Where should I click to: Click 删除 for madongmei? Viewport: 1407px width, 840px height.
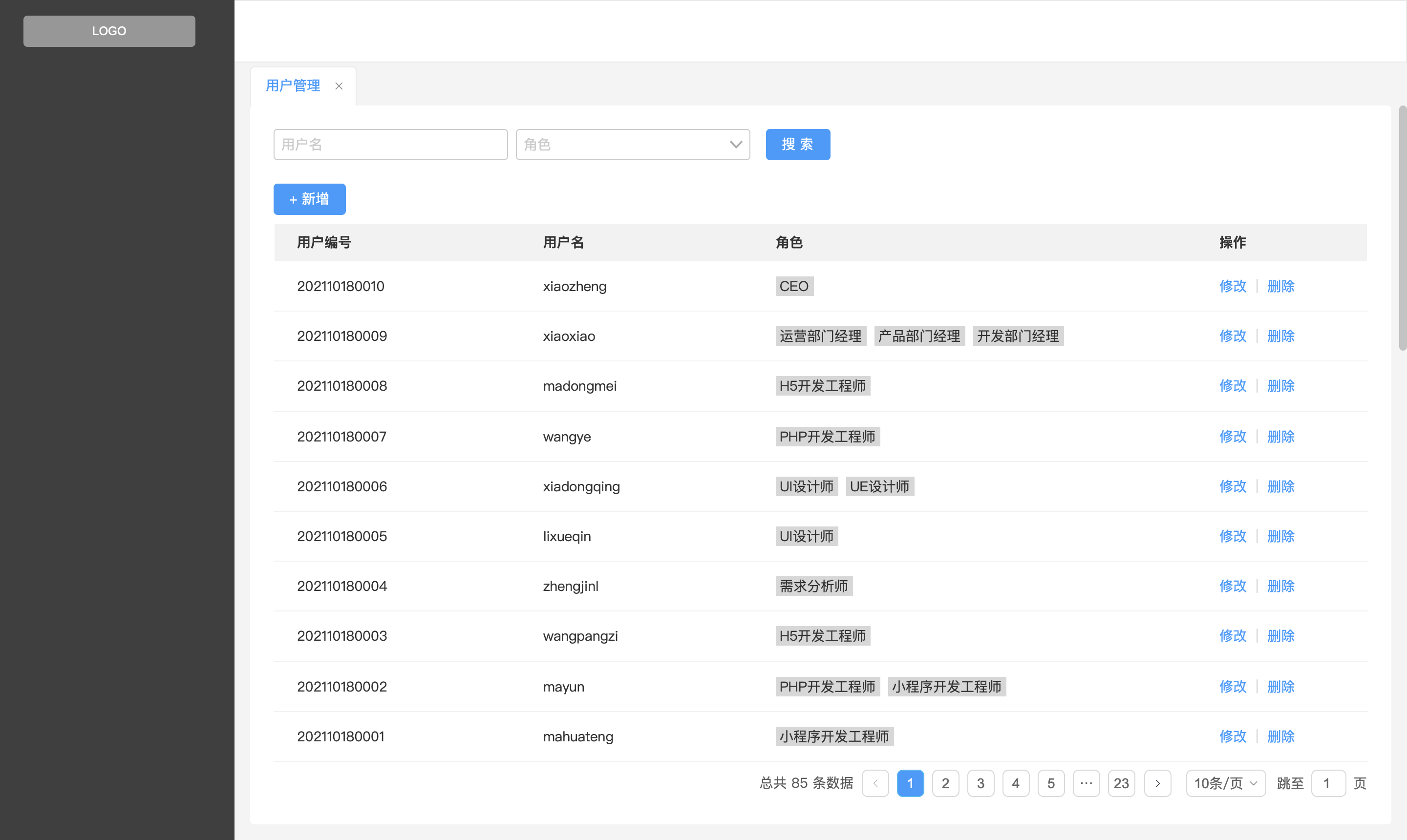click(1281, 385)
